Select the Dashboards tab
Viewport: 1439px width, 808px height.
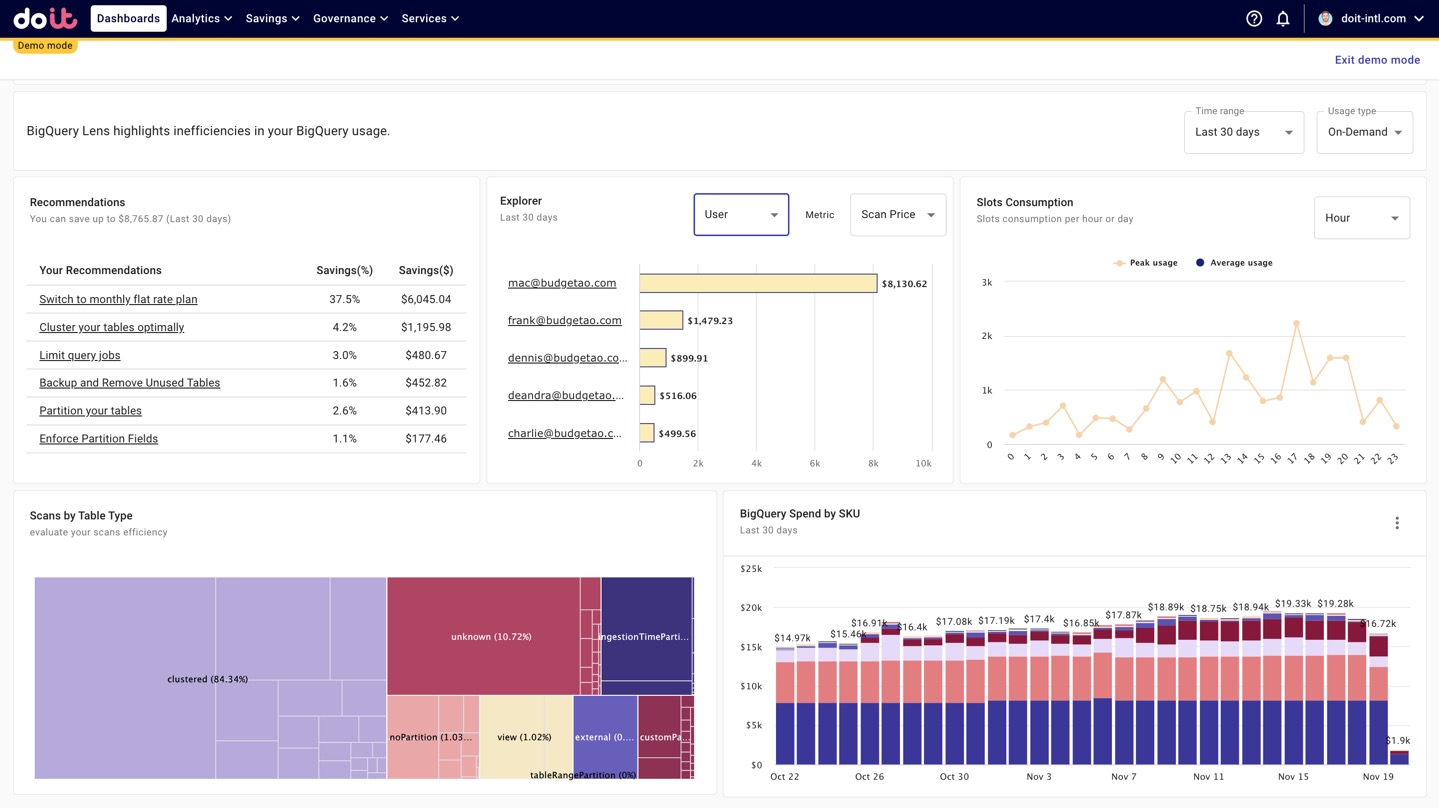128,18
